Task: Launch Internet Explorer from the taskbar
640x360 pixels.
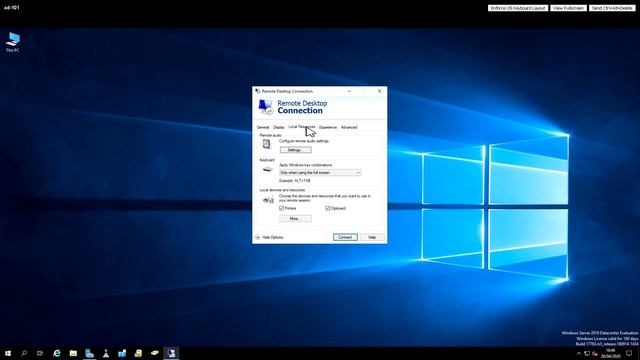Action: pyautogui.click(x=57, y=353)
